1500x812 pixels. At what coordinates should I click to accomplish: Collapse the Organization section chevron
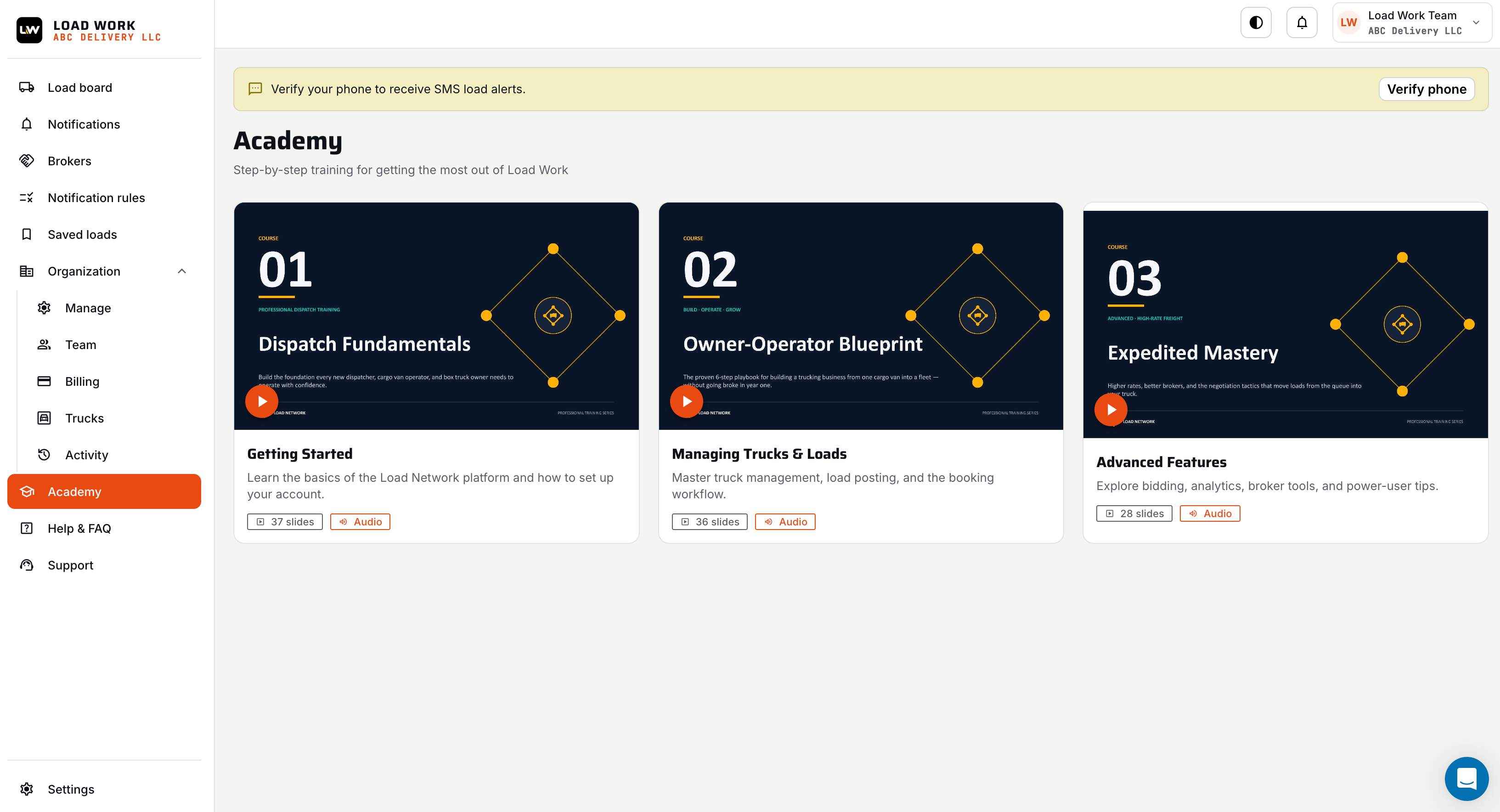click(182, 271)
